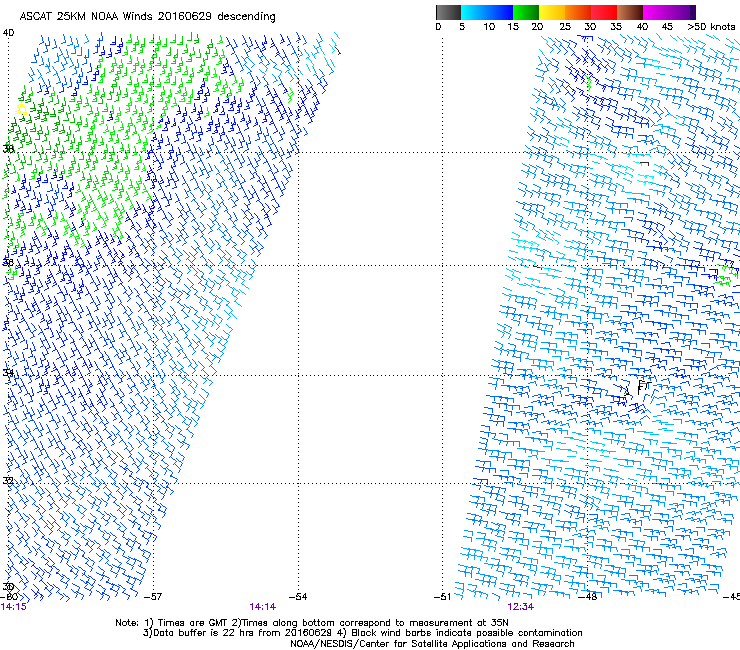Click the note line '3)Data buffer is 22 hrs'

tap(362, 633)
